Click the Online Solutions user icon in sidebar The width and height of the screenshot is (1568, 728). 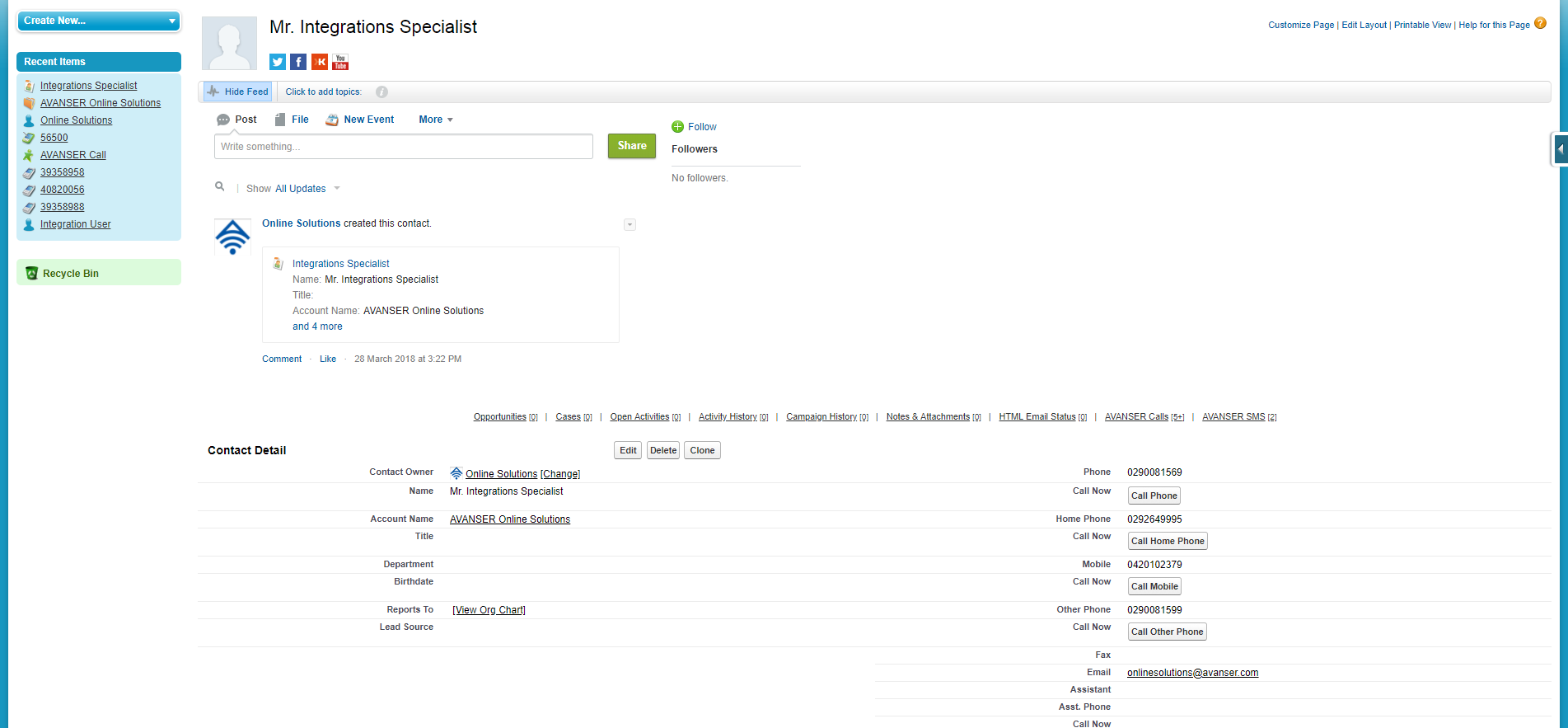[x=29, y=120]
